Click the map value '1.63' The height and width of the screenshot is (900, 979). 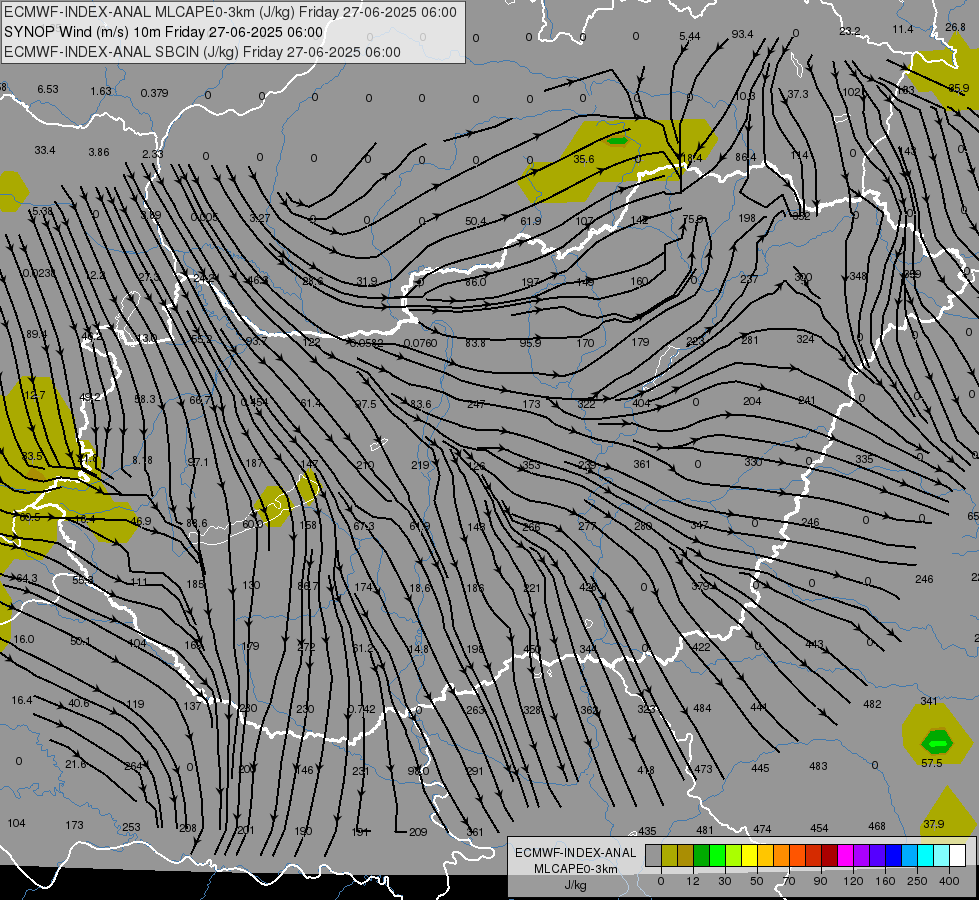[x=101, y=91]
